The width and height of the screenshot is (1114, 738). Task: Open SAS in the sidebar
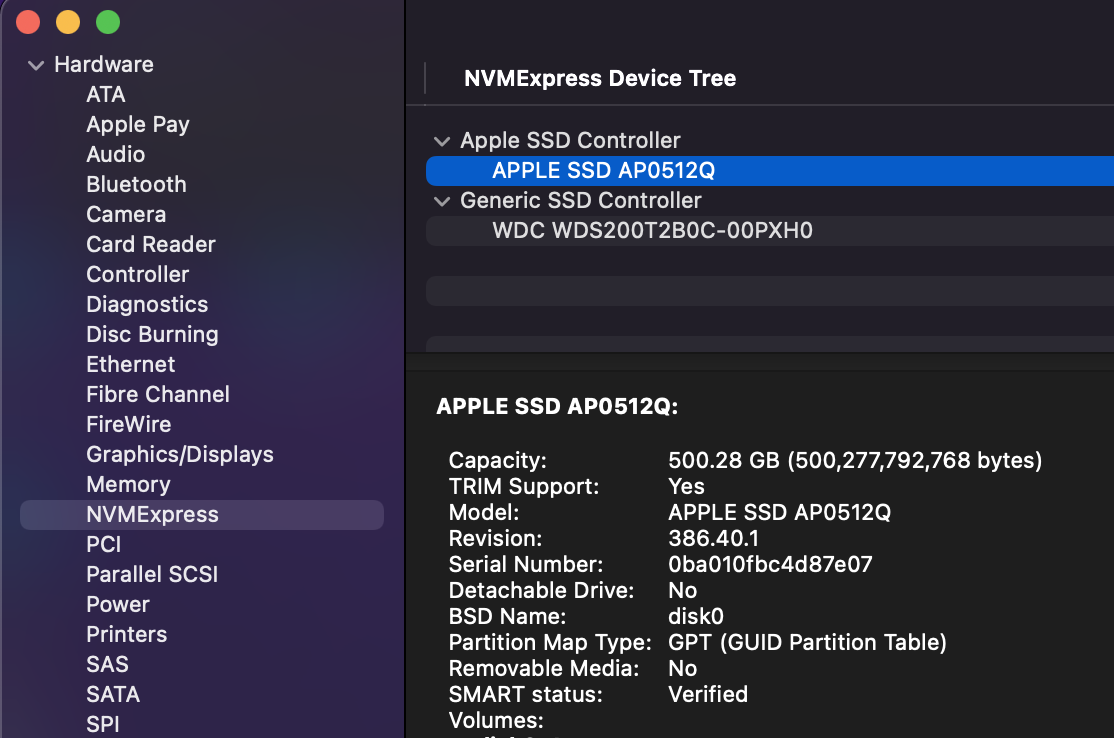coord(107,664)
